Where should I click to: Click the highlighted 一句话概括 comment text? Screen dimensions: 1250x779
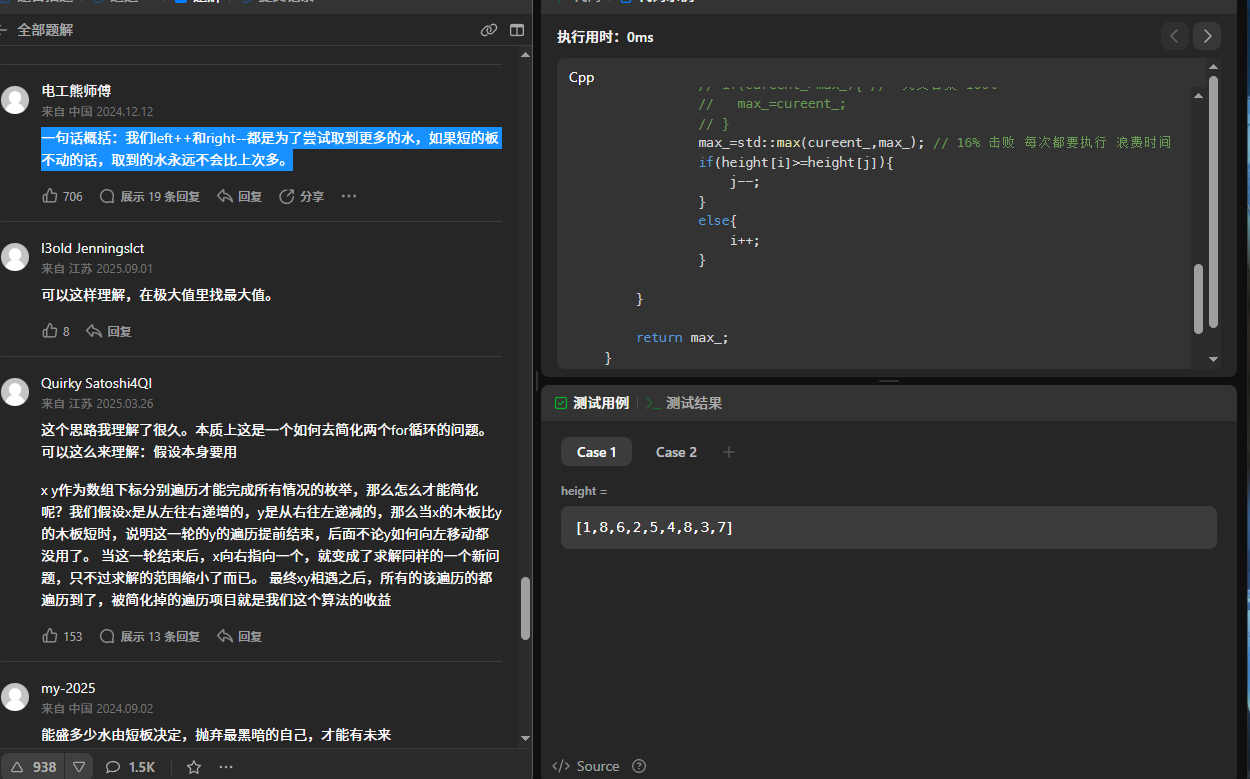click(x=270, y=149)
